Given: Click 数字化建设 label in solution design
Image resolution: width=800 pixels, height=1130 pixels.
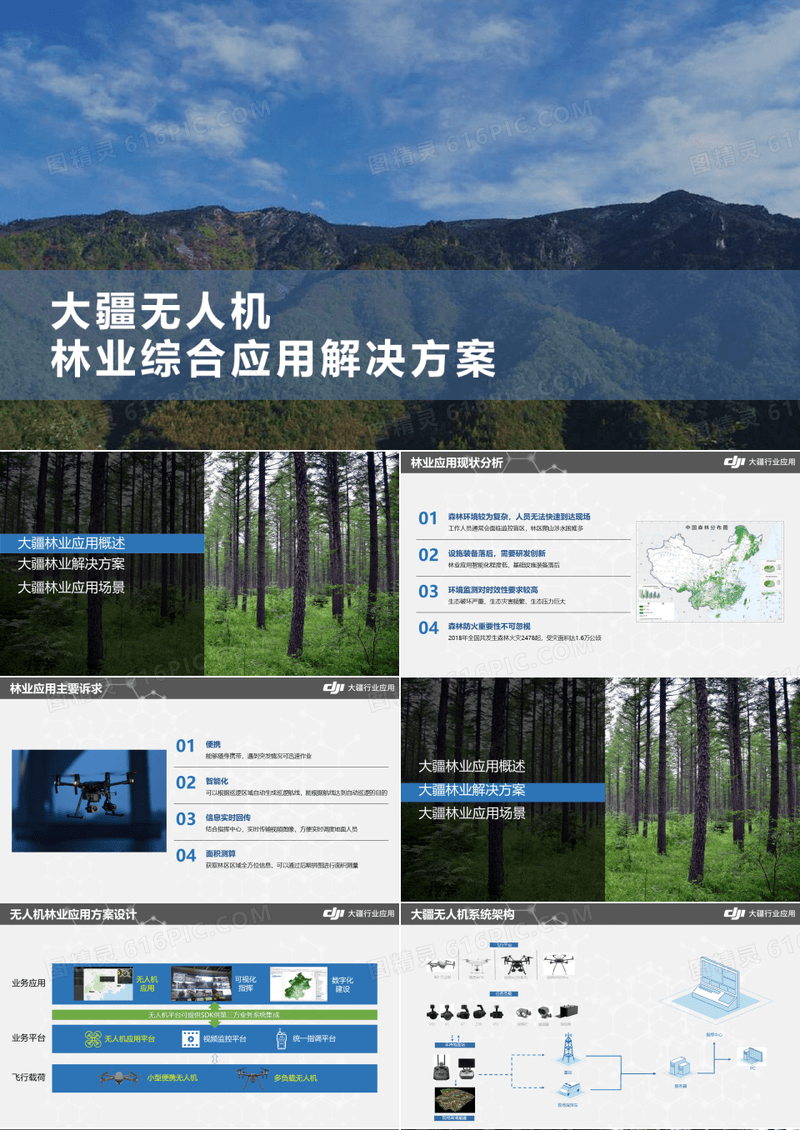Looking at the screenshot, I should [342, 984].
